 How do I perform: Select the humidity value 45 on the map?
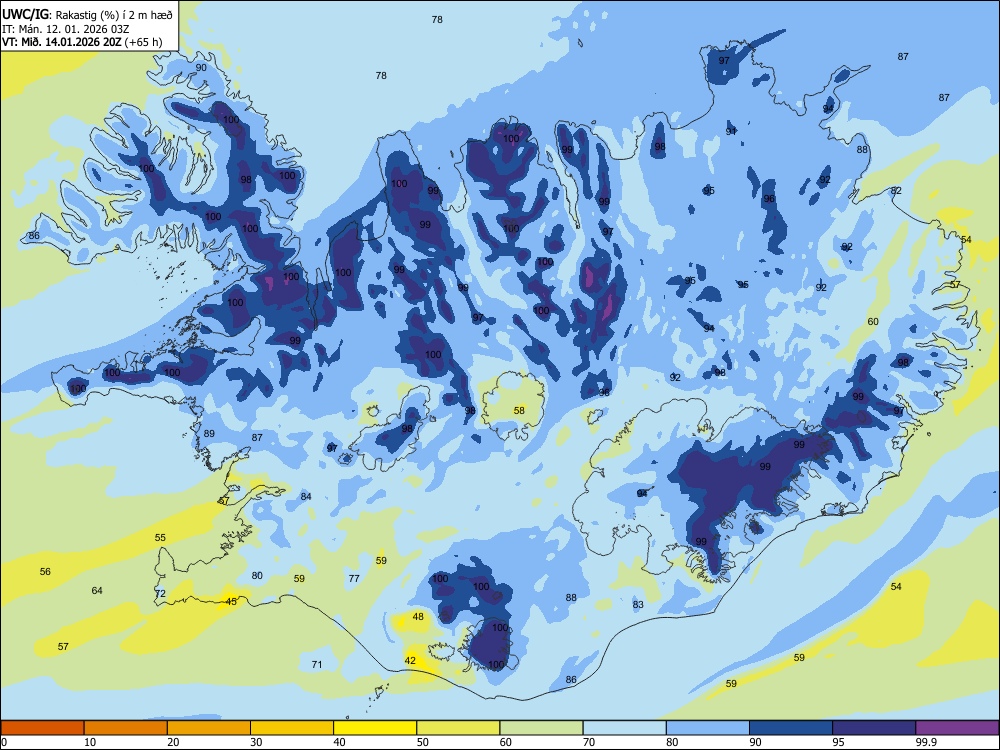(232, 602)
